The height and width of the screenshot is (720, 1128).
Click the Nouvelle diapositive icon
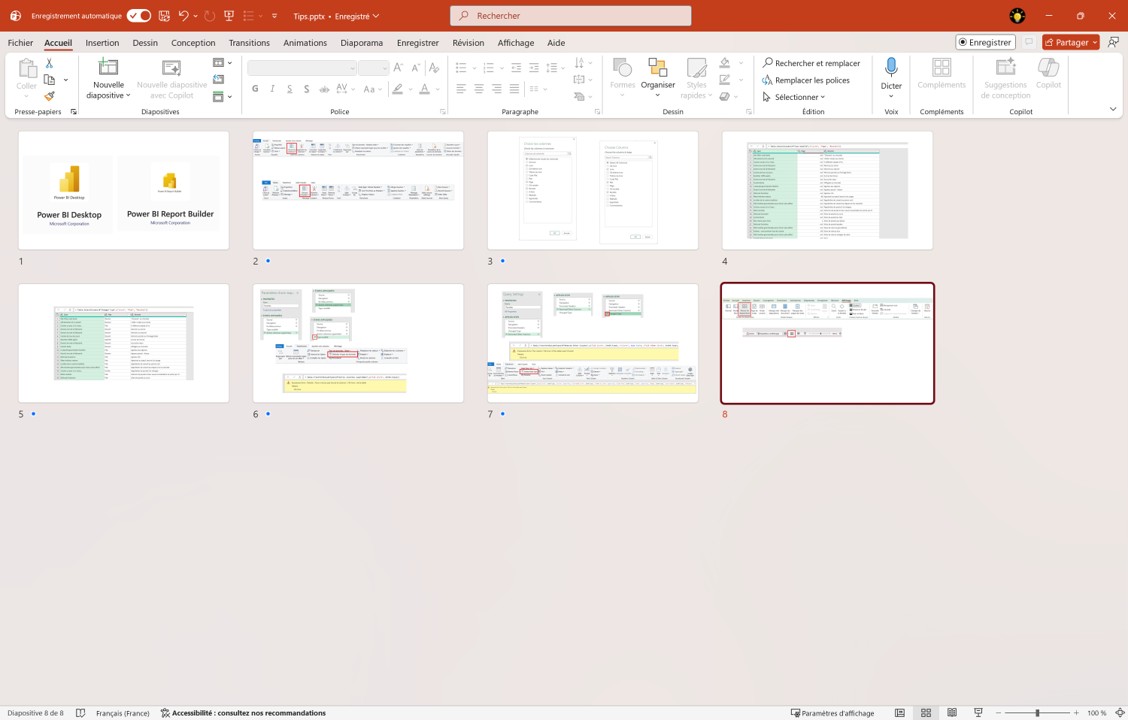tap(108, 68)
